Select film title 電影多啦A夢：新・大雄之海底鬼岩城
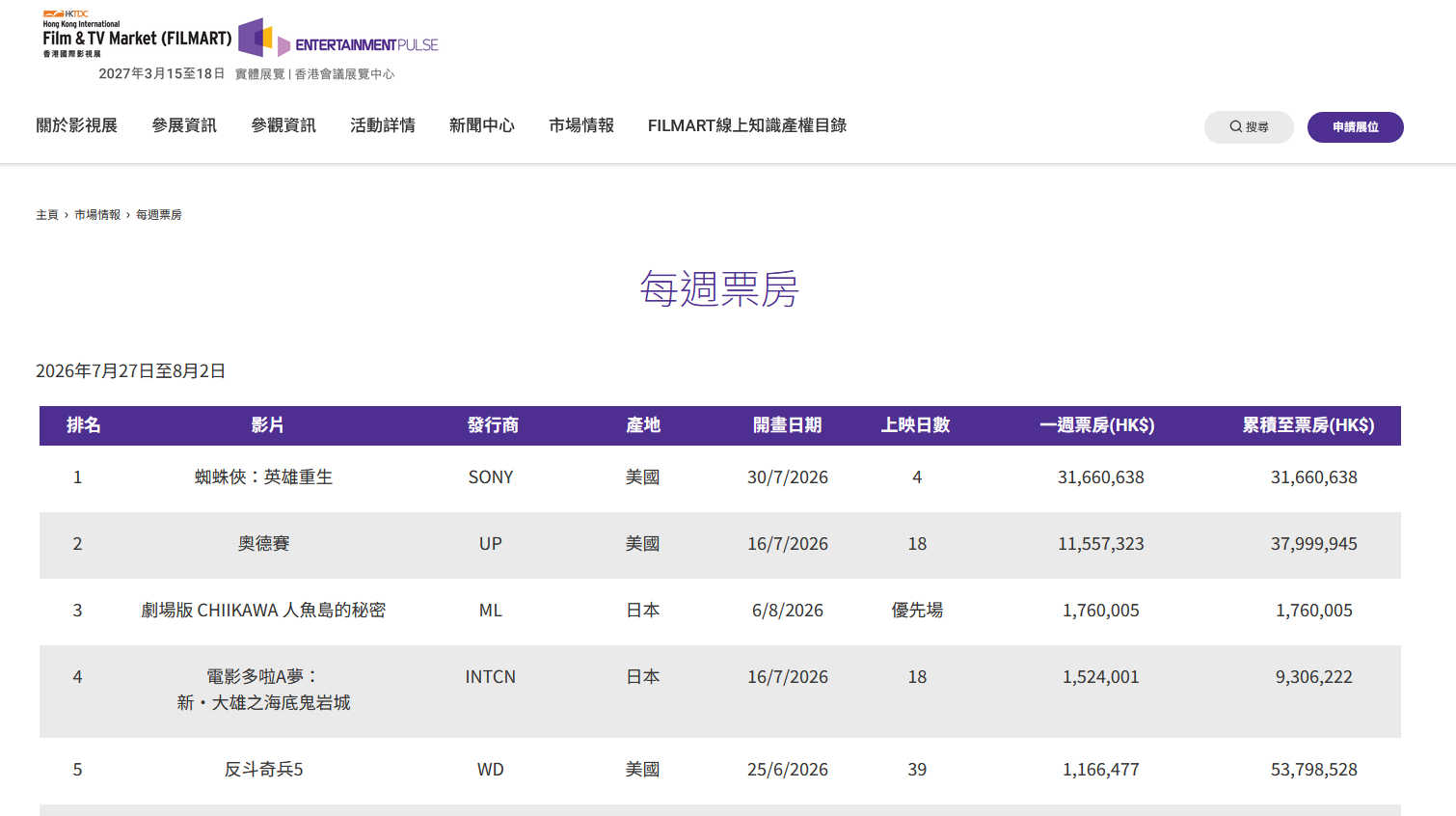The height and width of the screenshot is (816, 1456). click(x=263, y=690)
